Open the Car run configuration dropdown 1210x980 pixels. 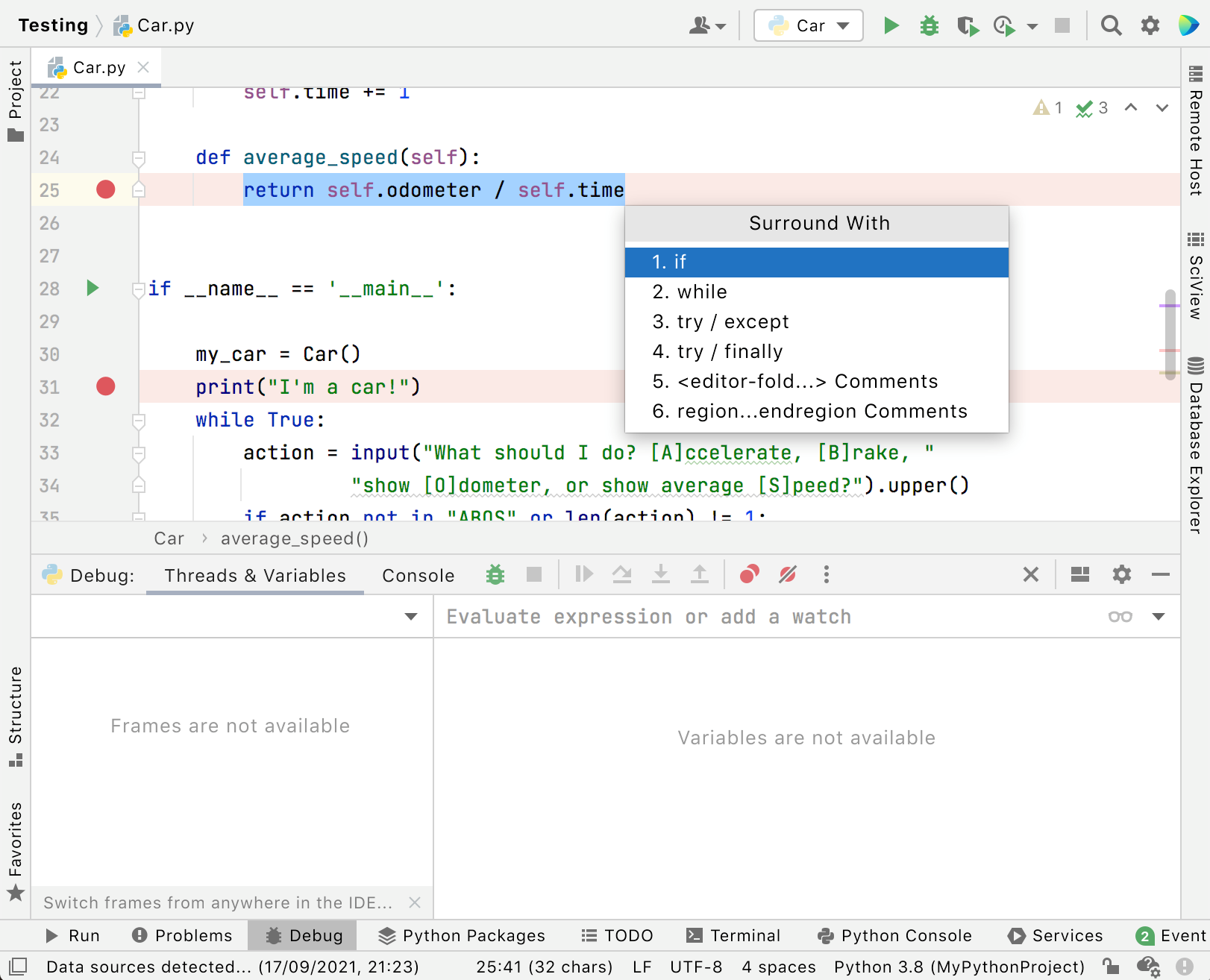(x=808, y=25)
